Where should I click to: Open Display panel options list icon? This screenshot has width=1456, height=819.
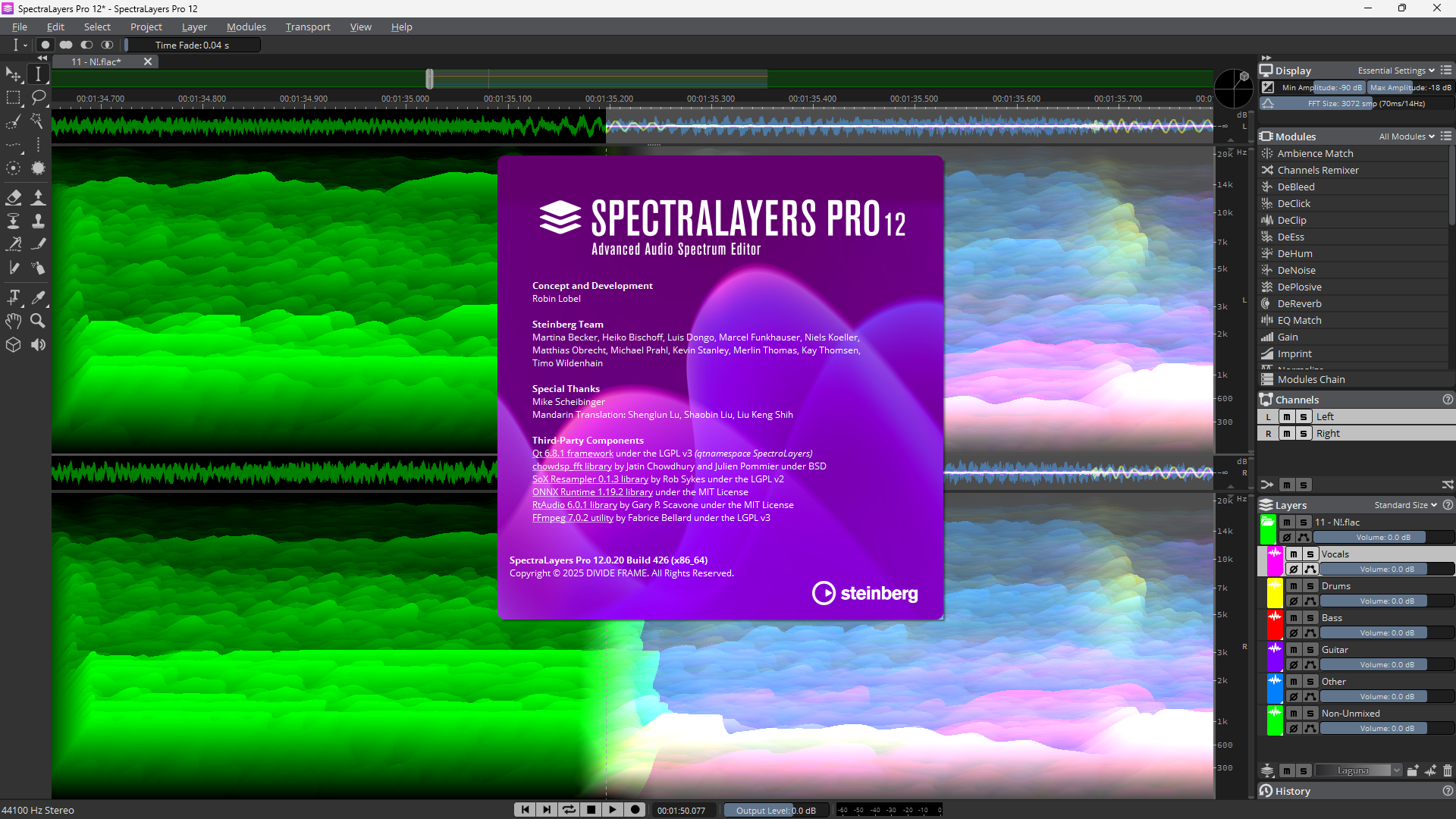(x=1446, y=71)
